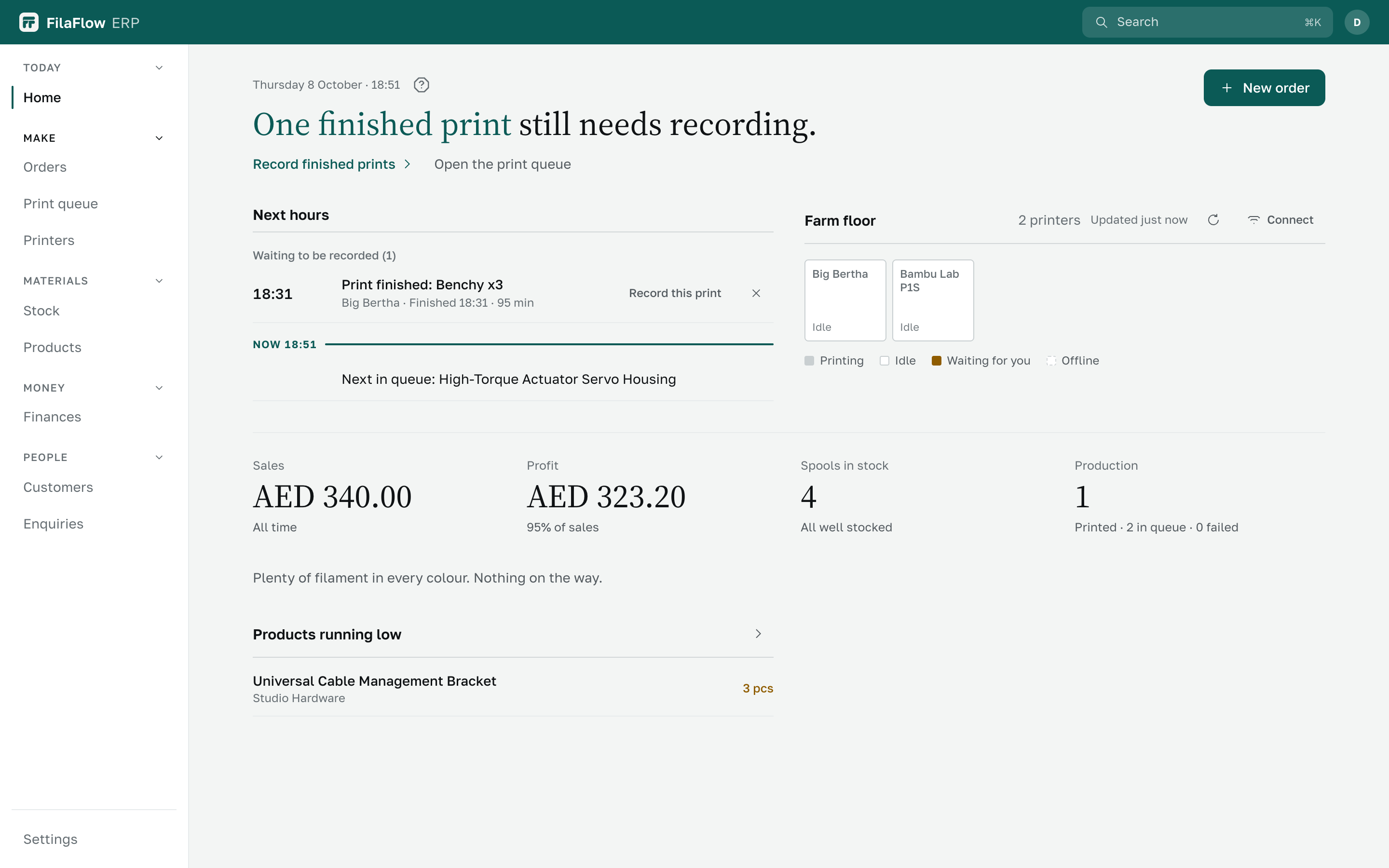The width and height of the screenshot is (1389, 868).
Task: Select the Big Bertha printer card
Action: 845,300
